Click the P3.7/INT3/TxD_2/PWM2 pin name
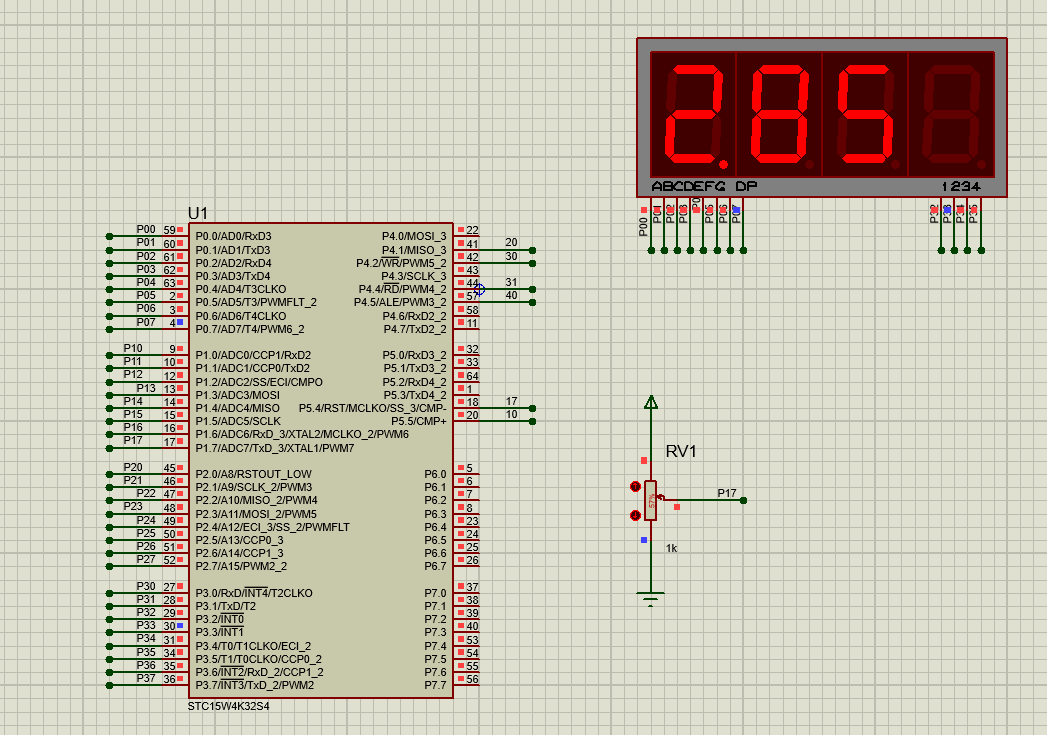This screenshot has height=735, width=1047. [x=255, y=685]
